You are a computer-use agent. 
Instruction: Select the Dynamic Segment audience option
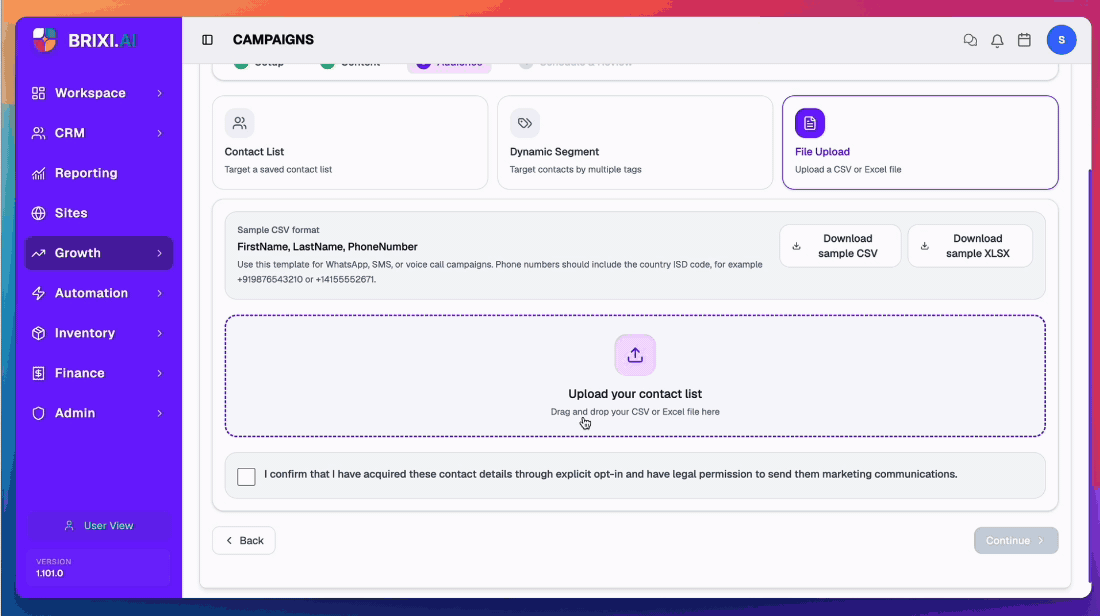click(635, 142)
